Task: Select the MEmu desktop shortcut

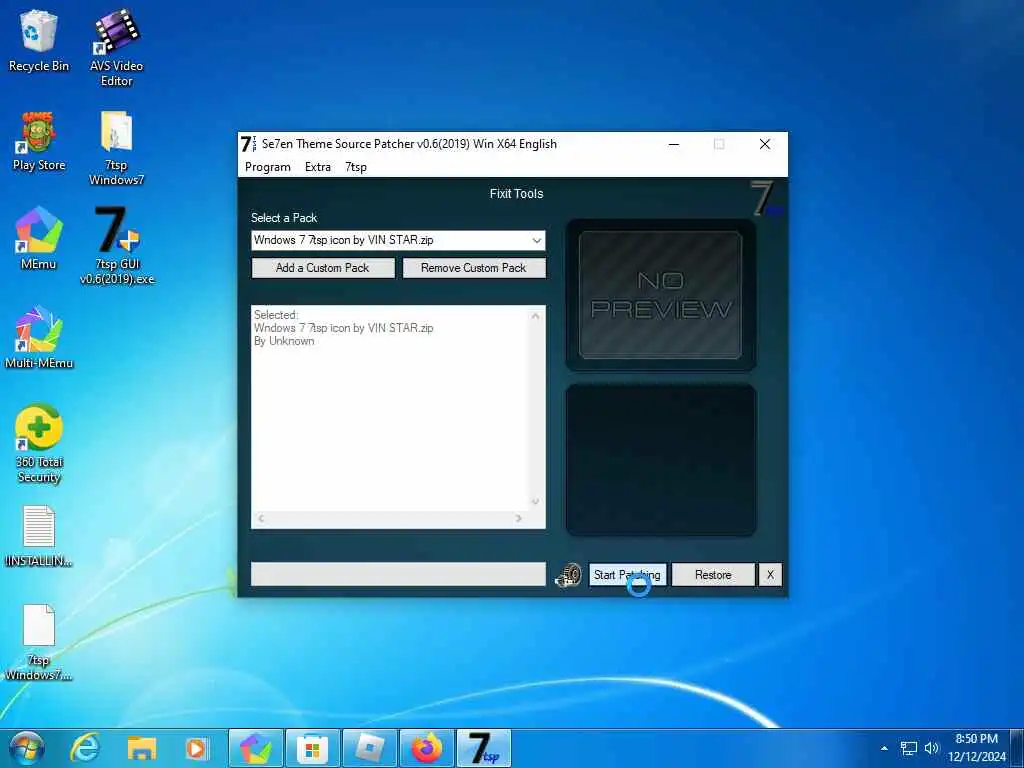Action: 39,237
